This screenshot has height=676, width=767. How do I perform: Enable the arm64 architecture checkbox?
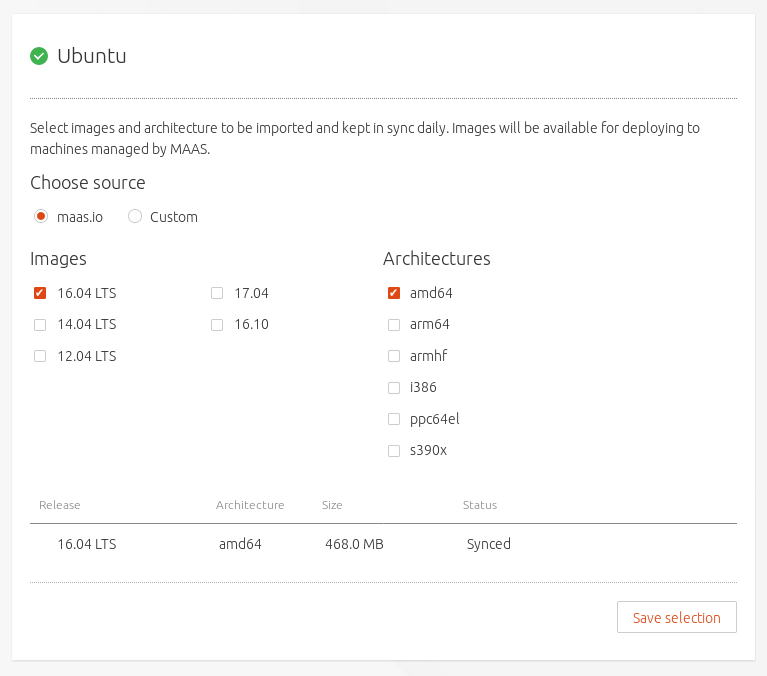pos(394,325)
